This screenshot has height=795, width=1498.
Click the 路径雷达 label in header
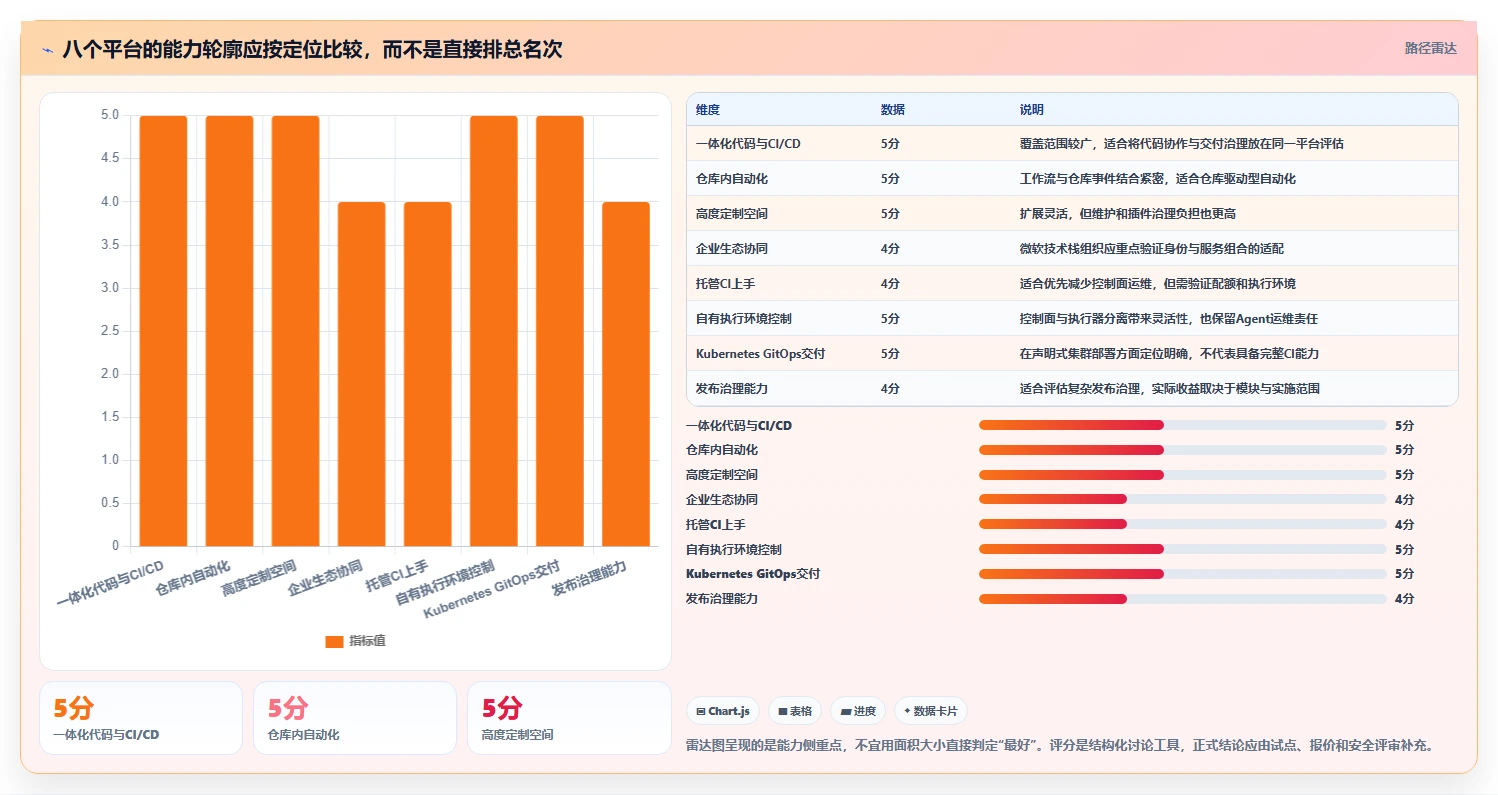1430,48
